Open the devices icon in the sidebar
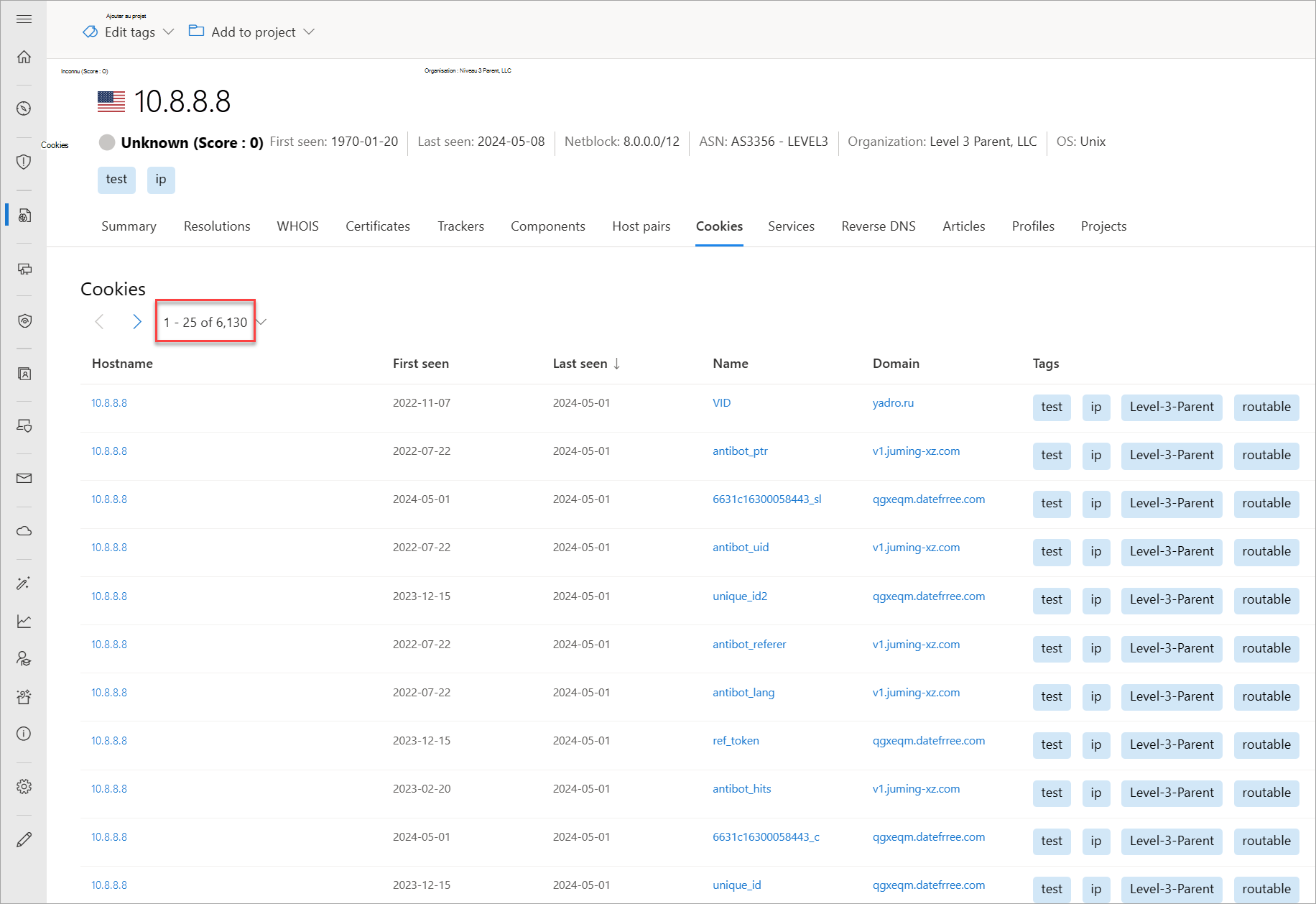1316x904 pixels. click(24, 269)
